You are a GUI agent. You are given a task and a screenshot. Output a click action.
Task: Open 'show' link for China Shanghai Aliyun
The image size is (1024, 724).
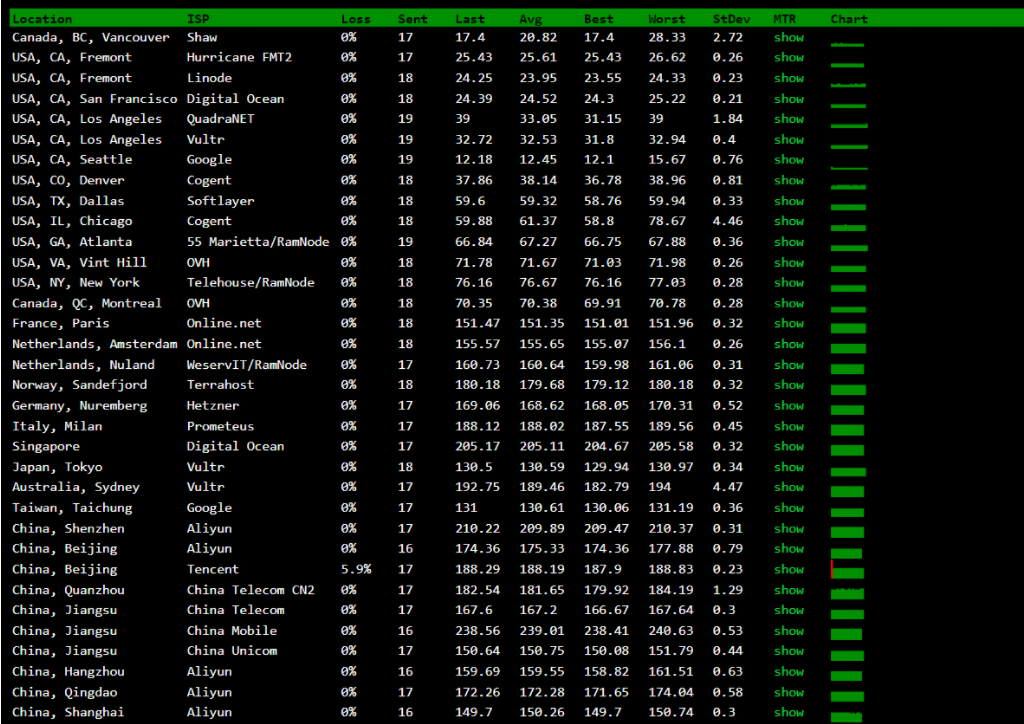[788, 713]
